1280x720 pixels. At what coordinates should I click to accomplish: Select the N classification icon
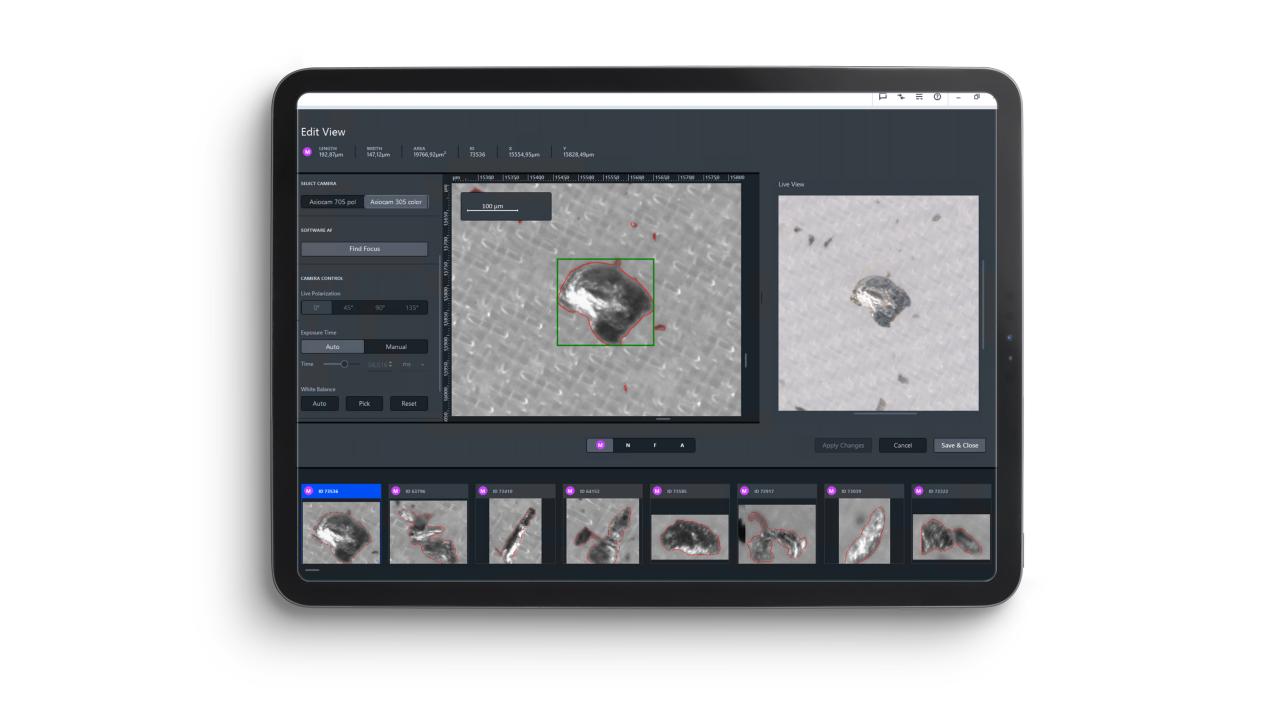[x=626, y=444]
